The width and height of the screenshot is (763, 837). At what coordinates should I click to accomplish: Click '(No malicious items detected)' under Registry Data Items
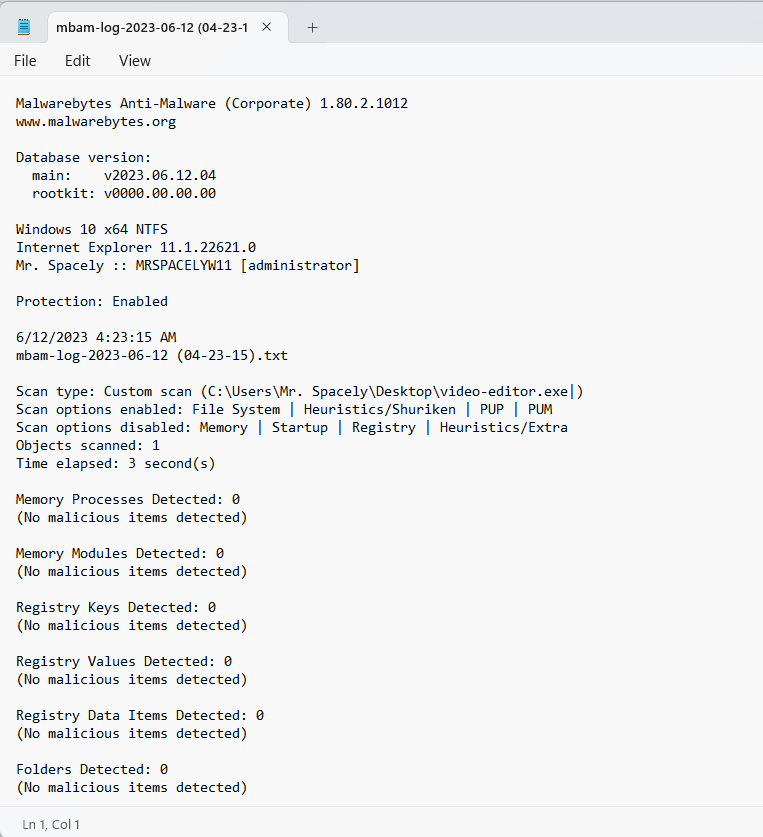tap(132, 733)
